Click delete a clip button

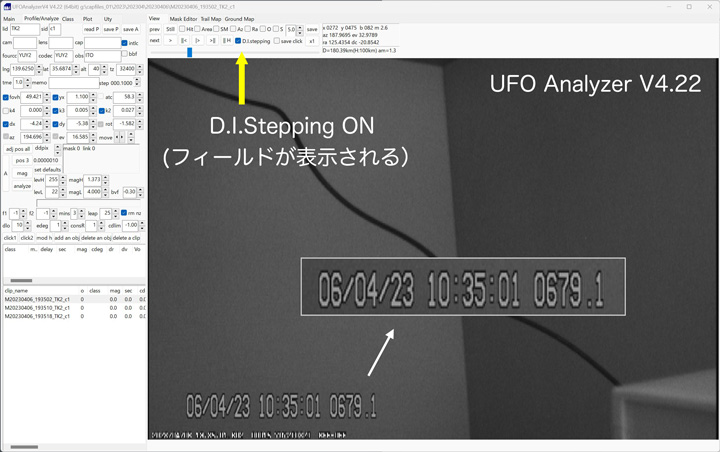126,238
